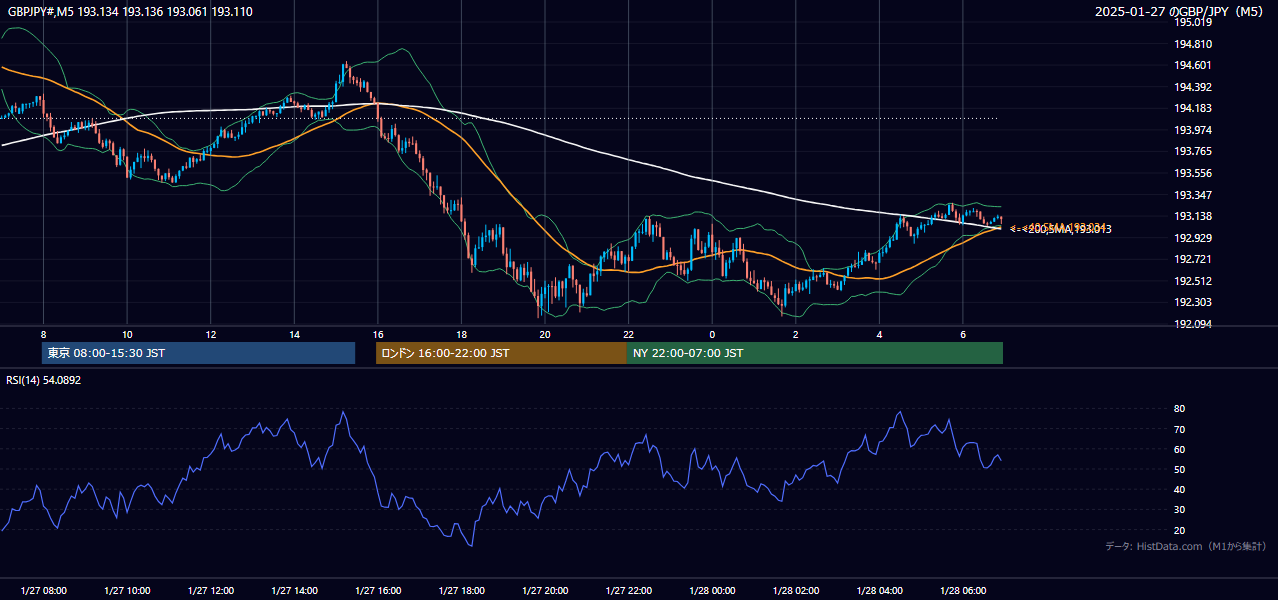Click the 193.556 price axis label
Viewport: 1278px width, 600px height.
pos(1191,173)
